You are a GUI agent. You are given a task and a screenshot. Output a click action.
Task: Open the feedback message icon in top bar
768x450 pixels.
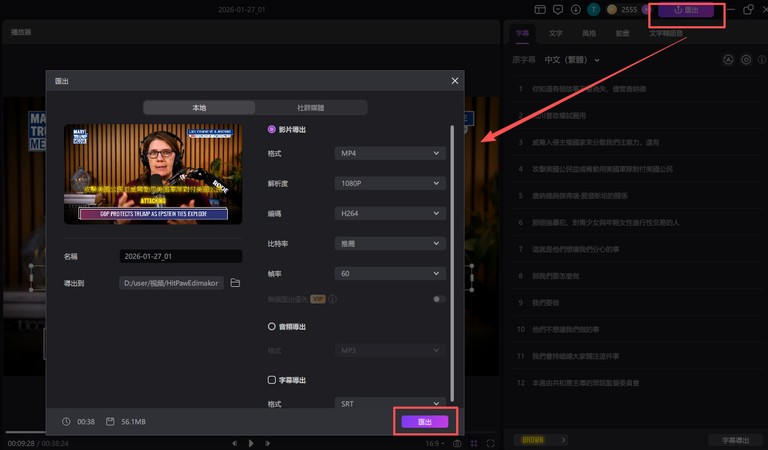tap(558, 10)
